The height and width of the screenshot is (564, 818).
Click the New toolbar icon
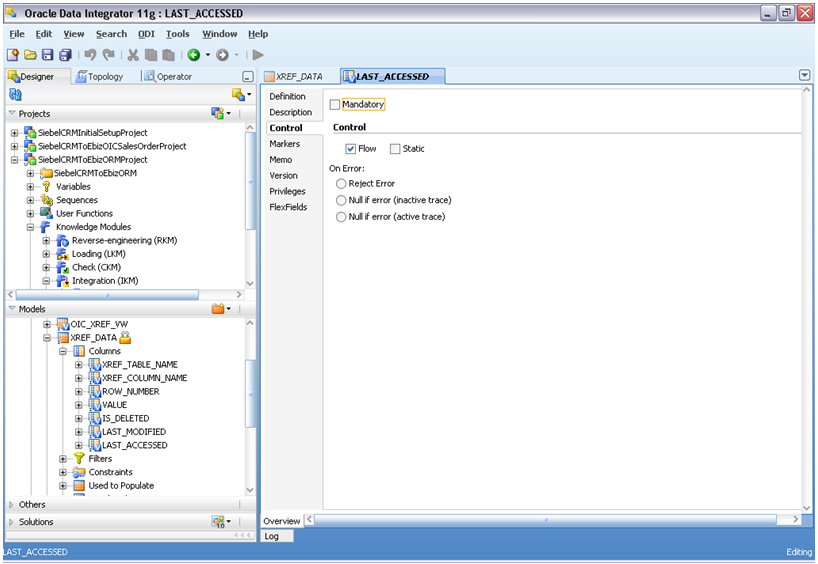13,55
